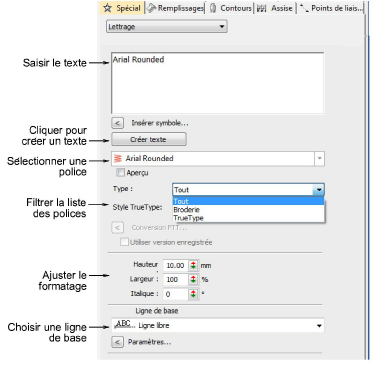Click the Conversion FTT arrow button
Viewport: 376px width, 373px height.
point(117,228)
